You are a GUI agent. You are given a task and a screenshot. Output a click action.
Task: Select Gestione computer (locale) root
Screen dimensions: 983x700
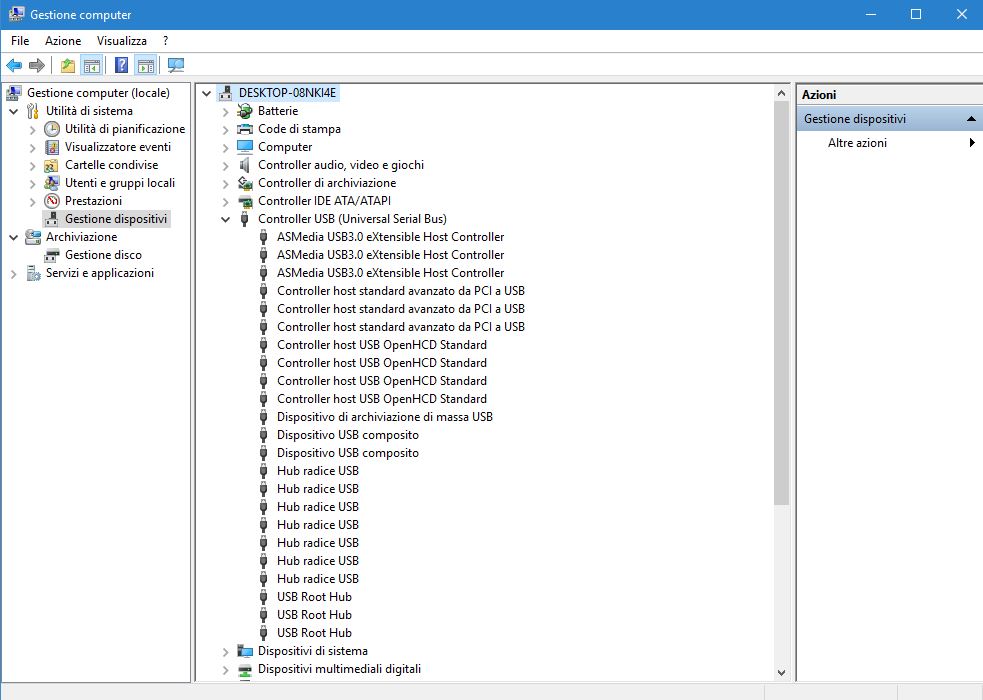tap(98, 93)
